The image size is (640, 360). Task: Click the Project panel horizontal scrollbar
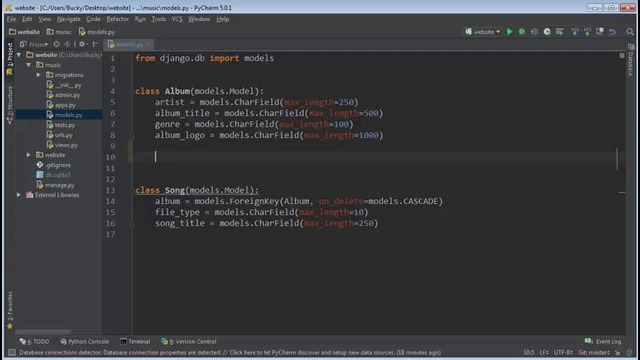[x=43, y=332]
